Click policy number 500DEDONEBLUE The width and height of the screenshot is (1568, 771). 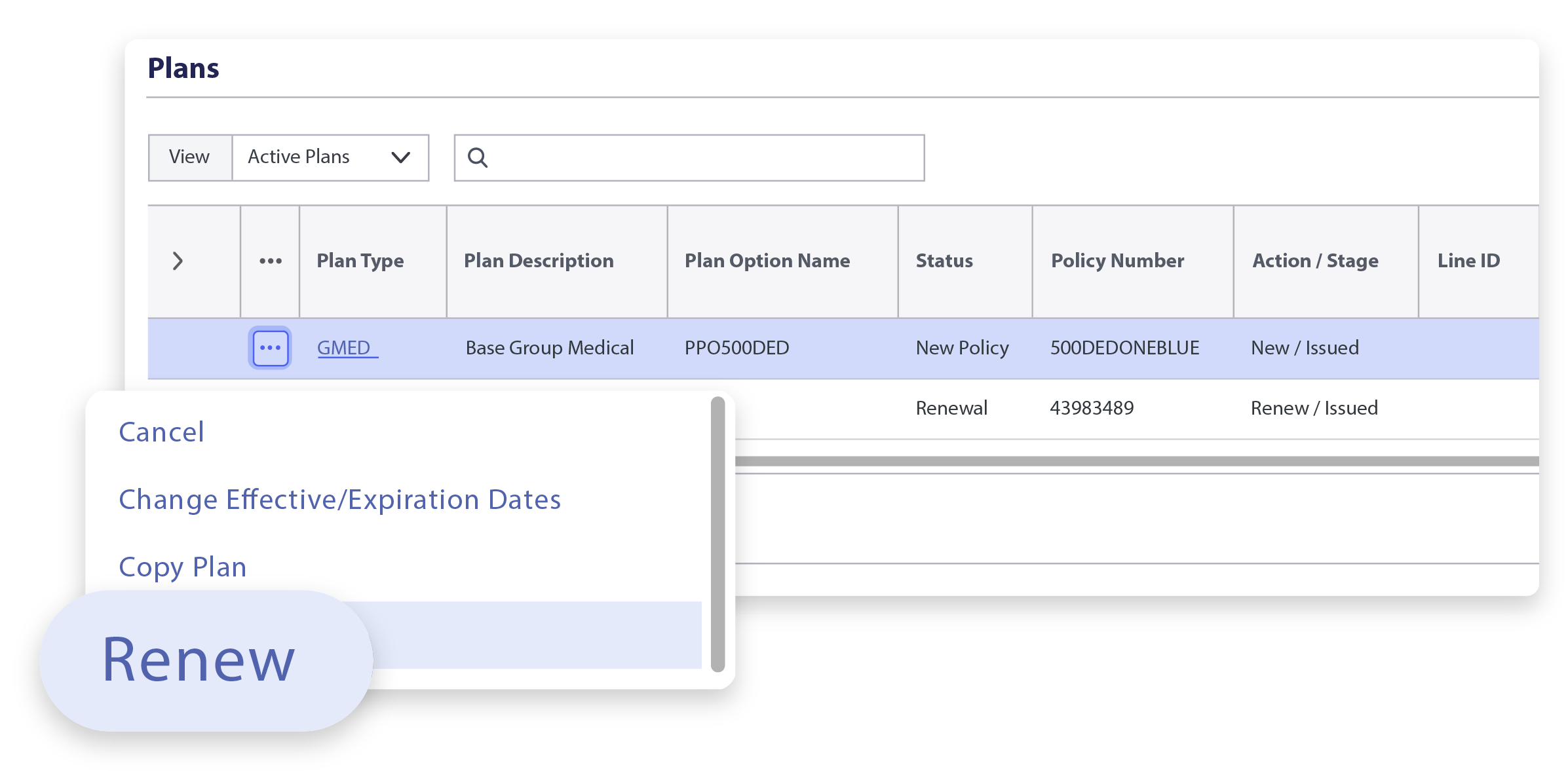[1124, 348]
